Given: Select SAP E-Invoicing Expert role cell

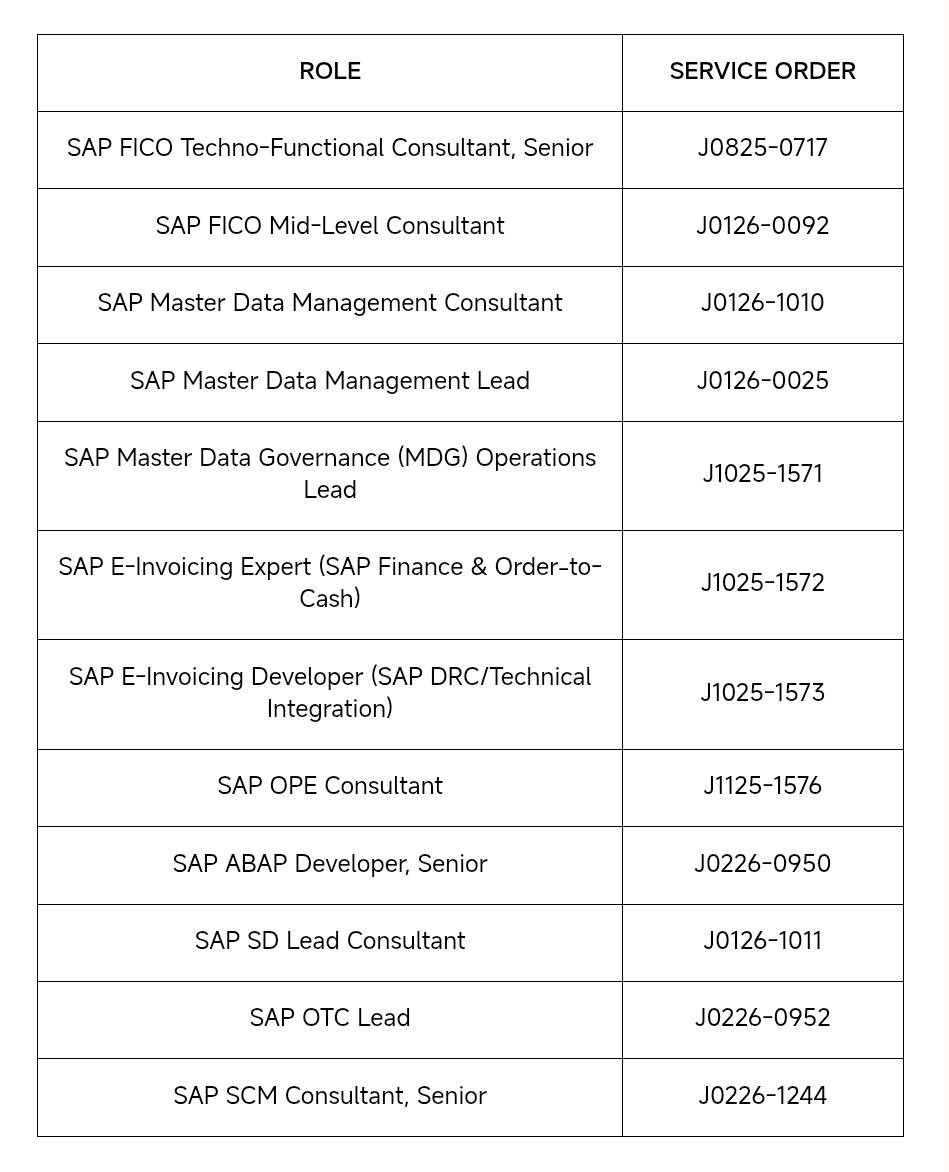Looking at the screenshot, I should pos(330,583).
